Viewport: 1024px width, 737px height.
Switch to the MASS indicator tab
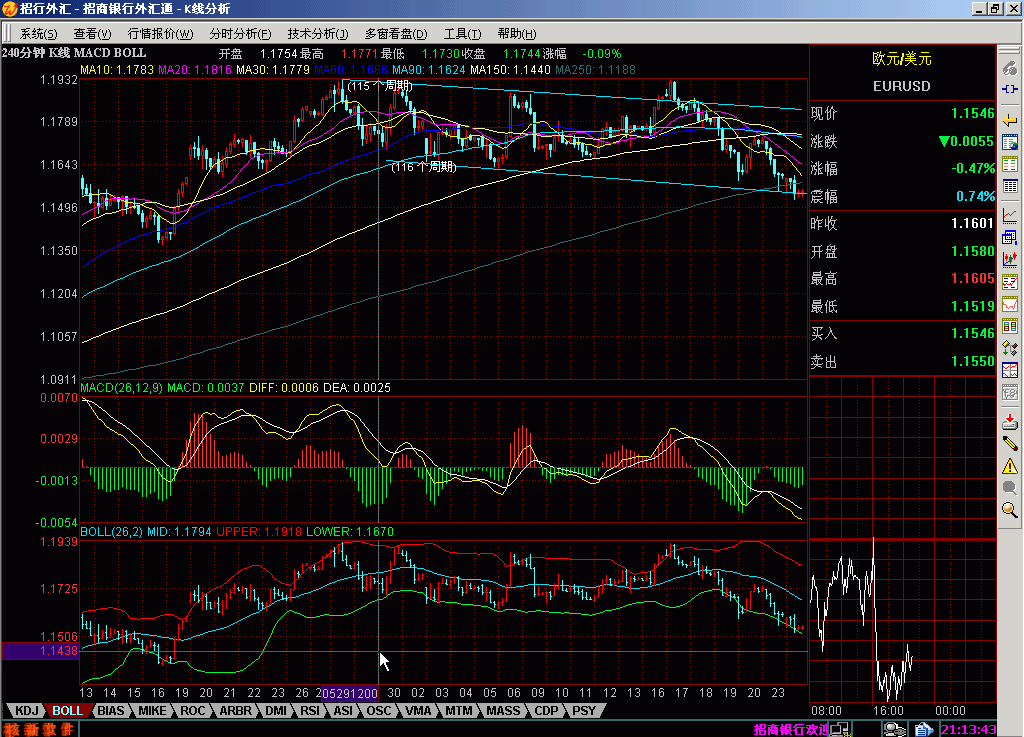[503, 711]
